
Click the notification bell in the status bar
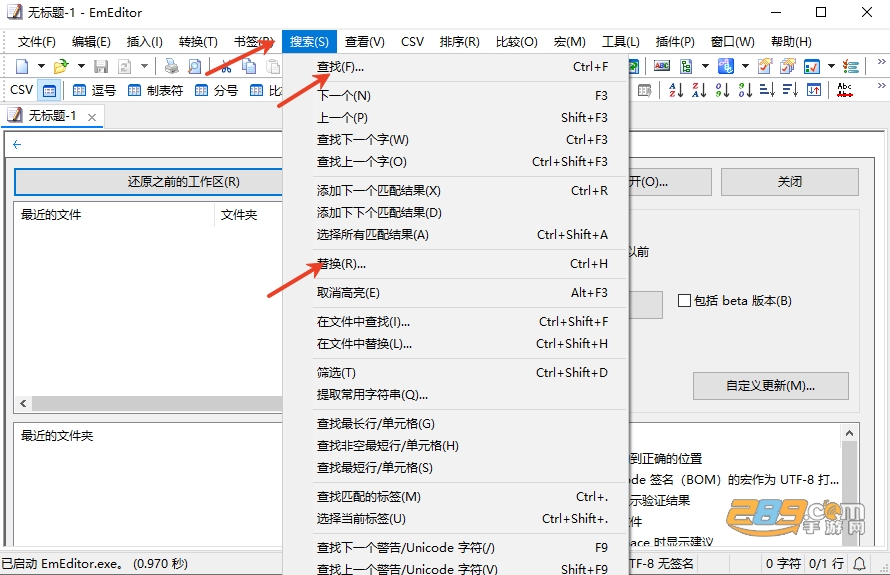[x=860, y=563]
